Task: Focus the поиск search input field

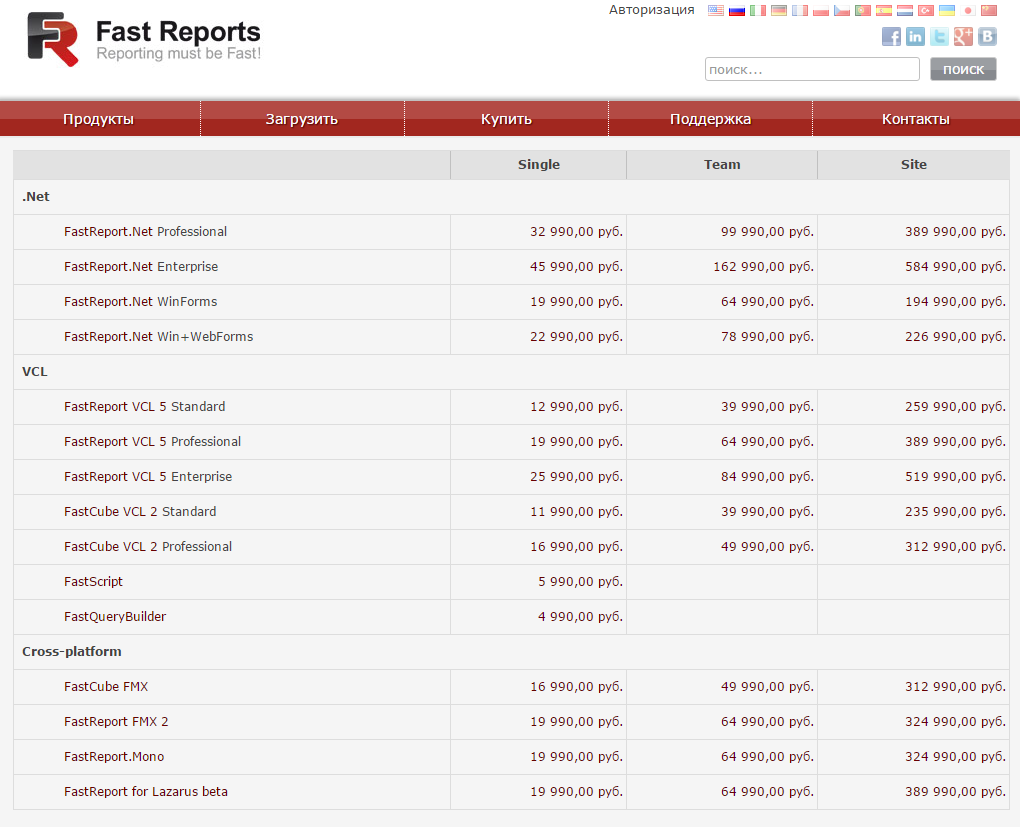Action: click(x=812, y=69)
